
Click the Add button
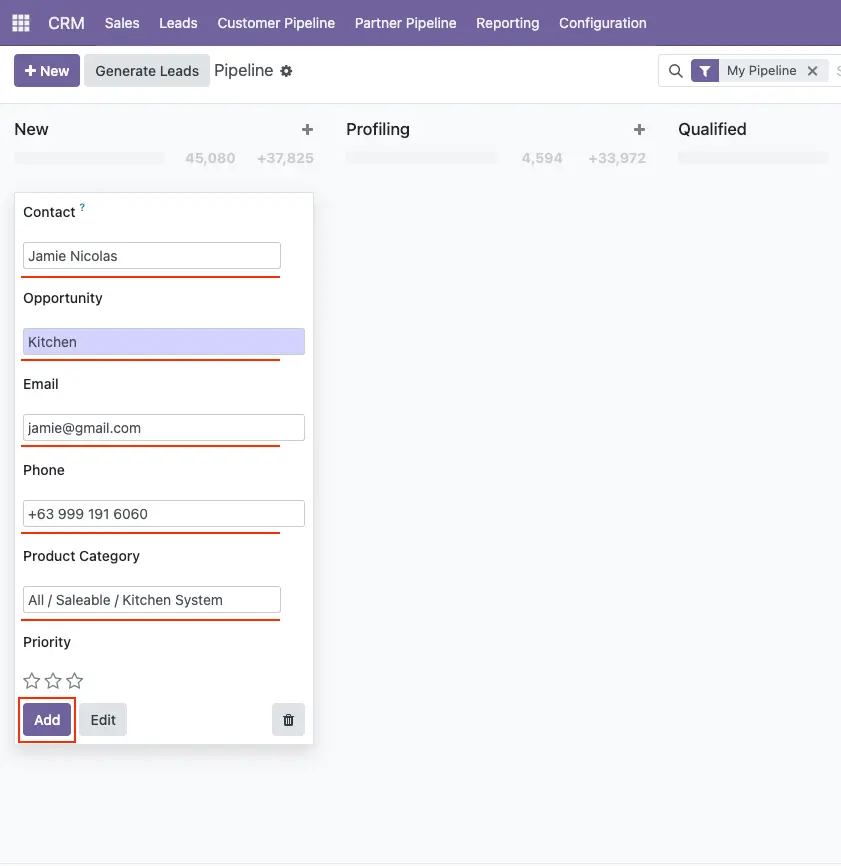coord(47,720)
